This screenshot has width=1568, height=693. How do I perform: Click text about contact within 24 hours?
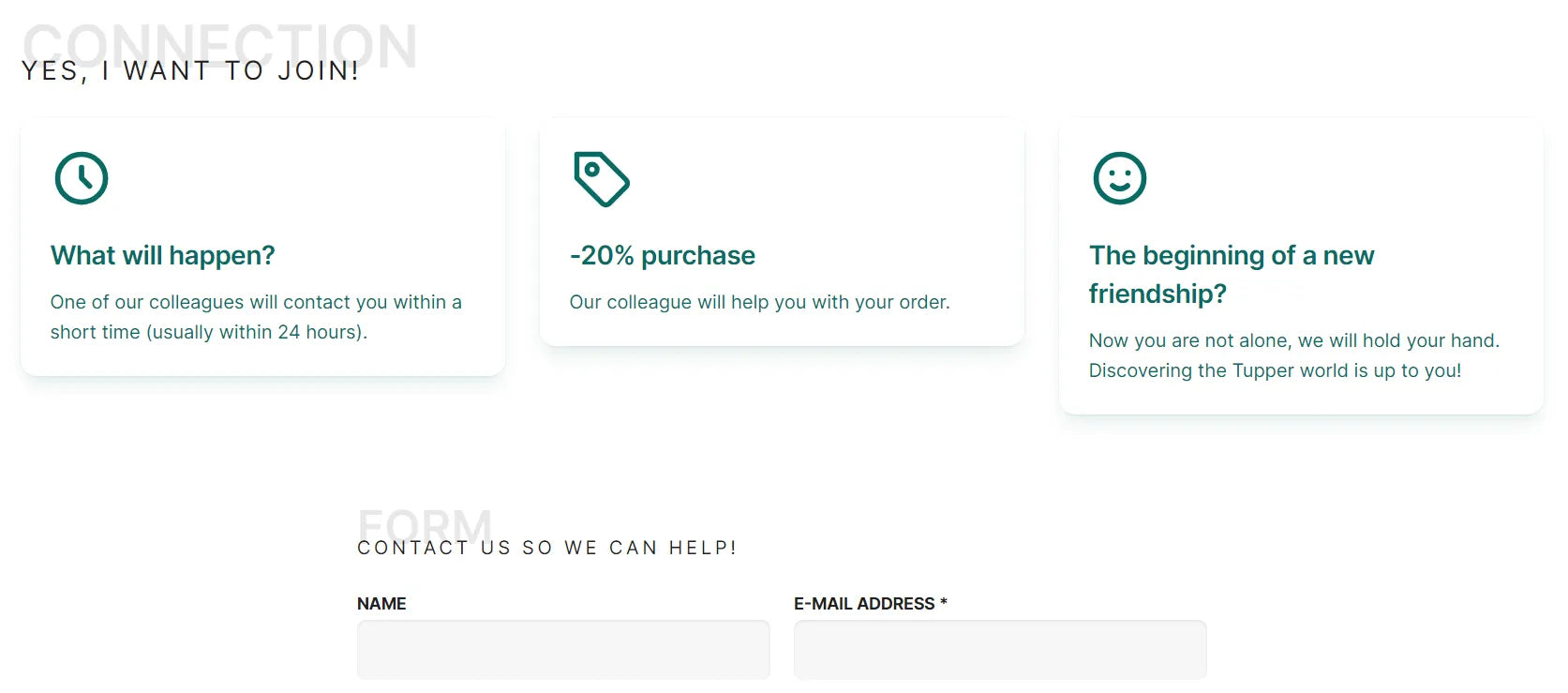[x=256, y=317]
